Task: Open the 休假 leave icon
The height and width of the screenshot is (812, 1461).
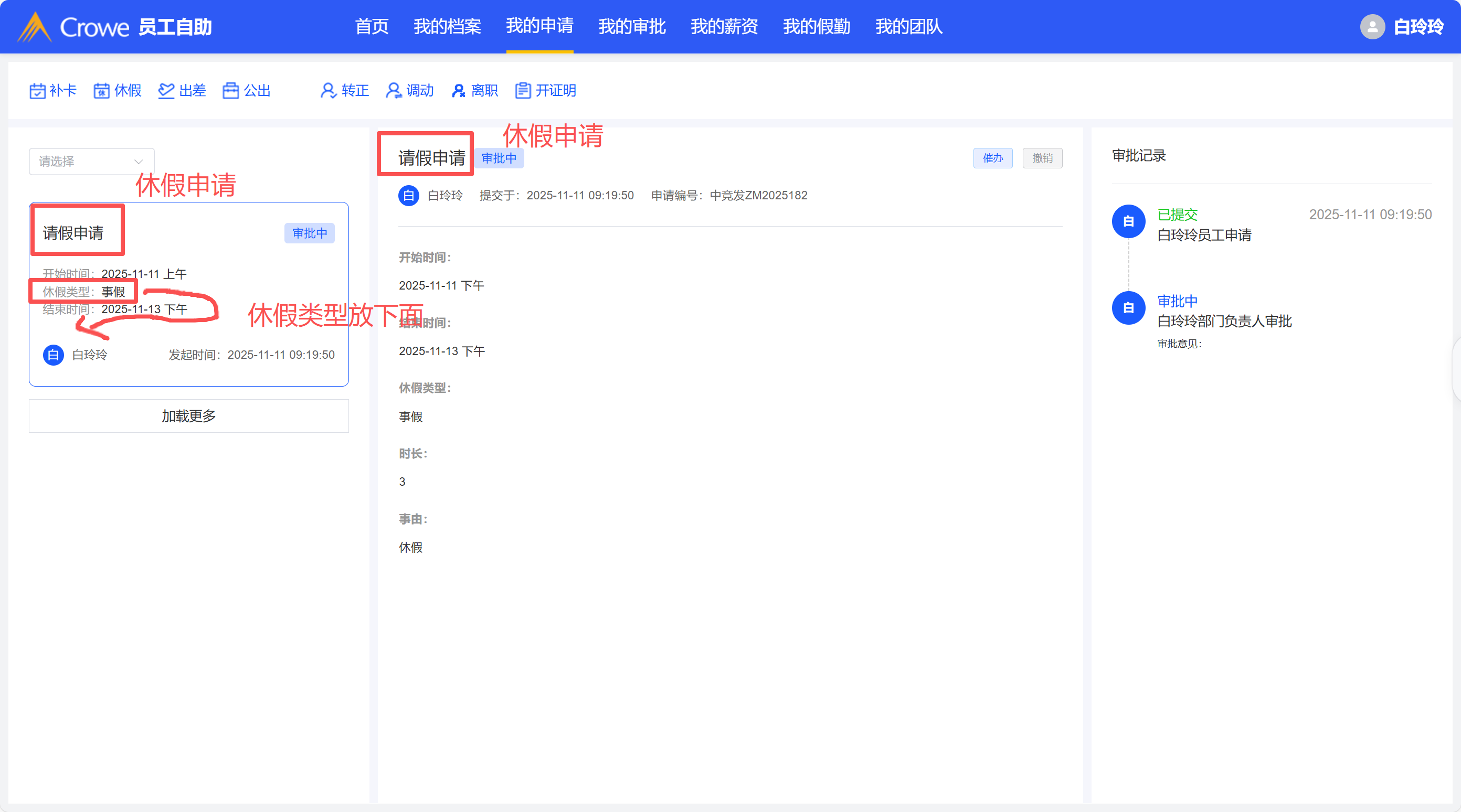Action: [101, 91]
